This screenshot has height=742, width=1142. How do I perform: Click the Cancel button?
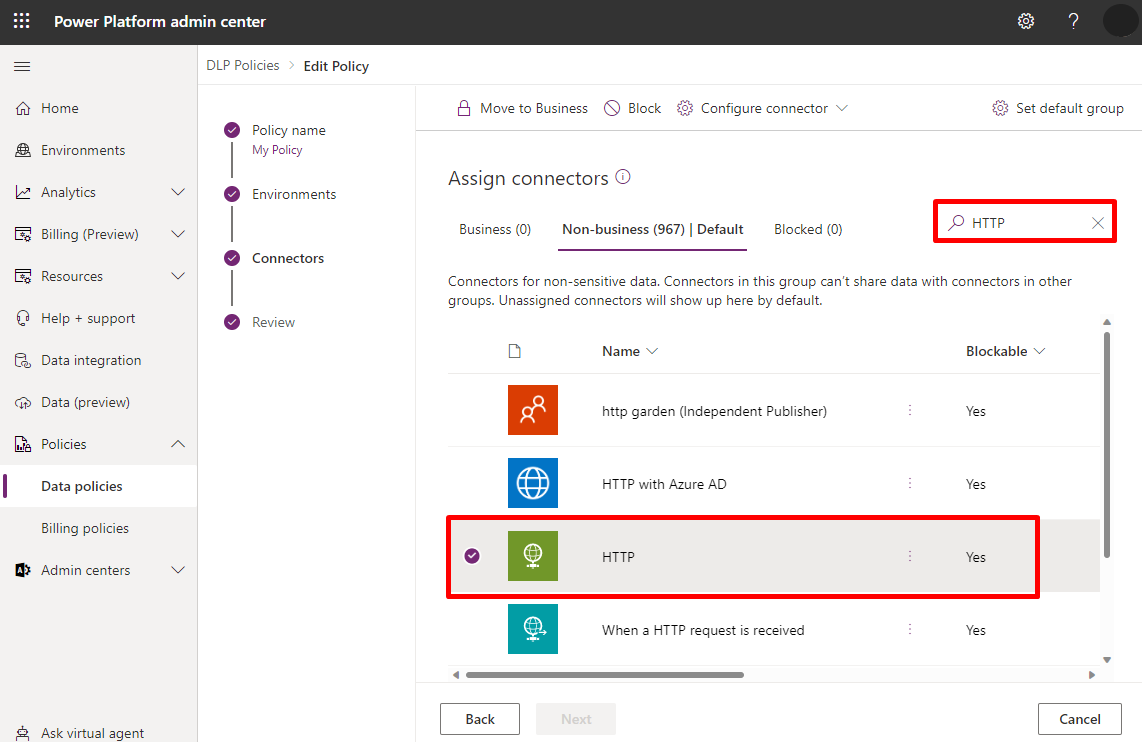(x=1079, y=719)
